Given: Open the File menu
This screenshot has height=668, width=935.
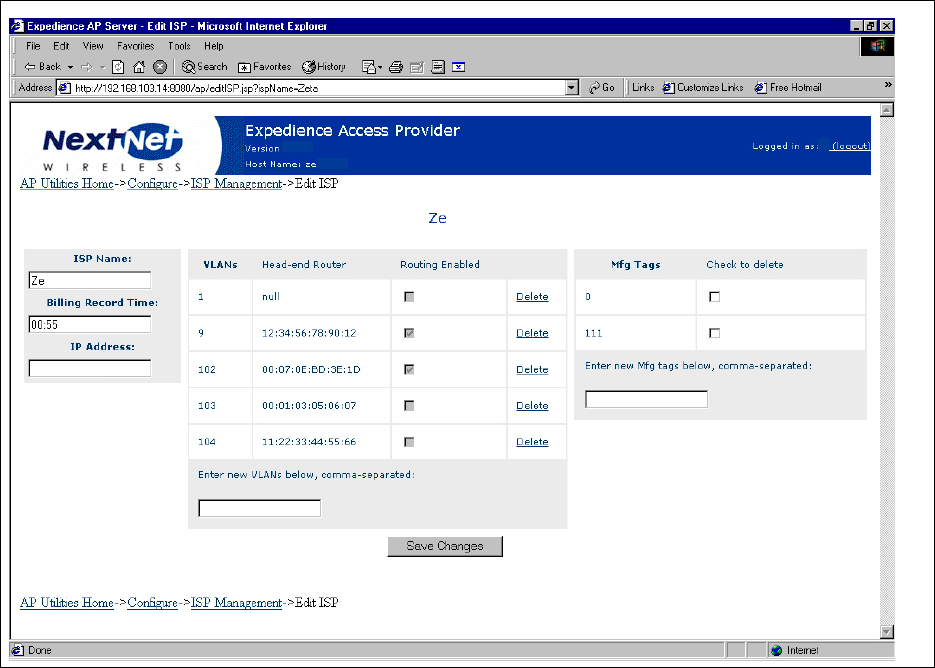Looking at the screenshot, I should (33, 46).
